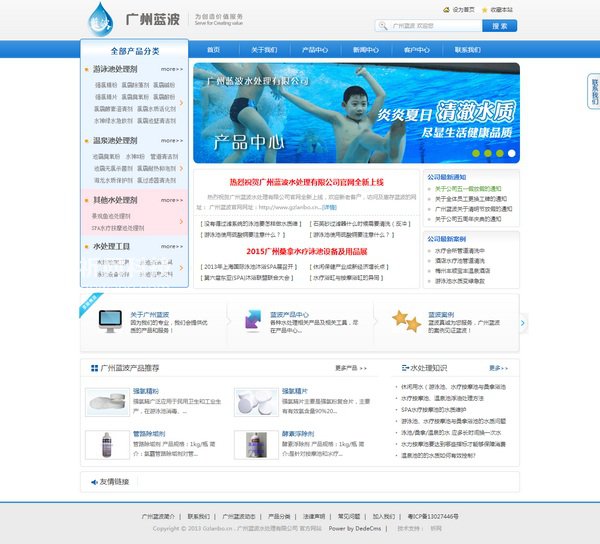Select the third banner slide dot
Image resolution: width=600 pixels, height=544 pixels.
[499, 153]
